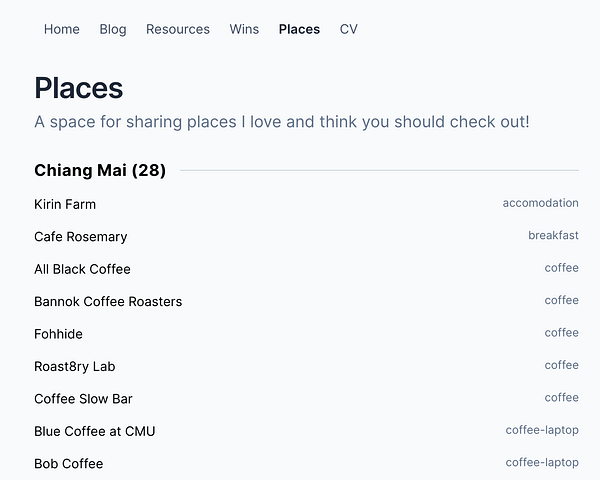Open the CV page
The width and height of the screenshot is (600, 480).
[348, 29]
